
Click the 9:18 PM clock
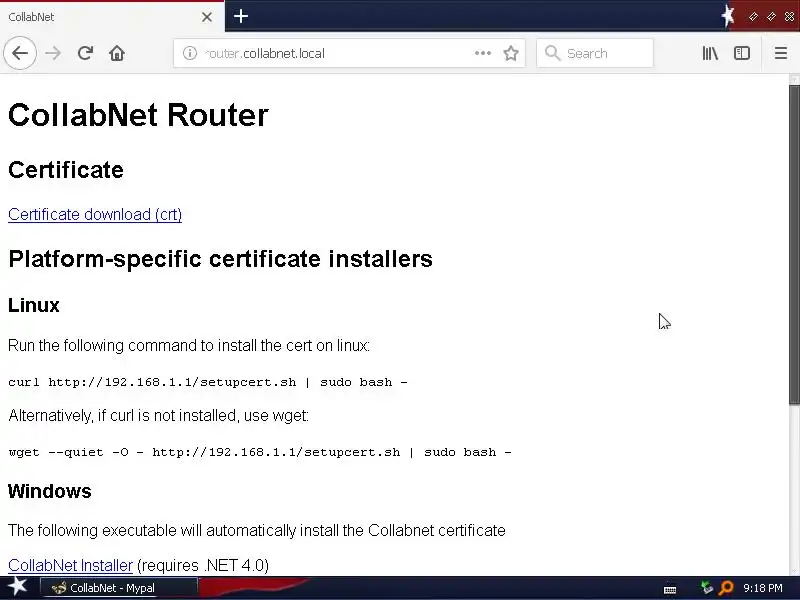click(763, 588)
